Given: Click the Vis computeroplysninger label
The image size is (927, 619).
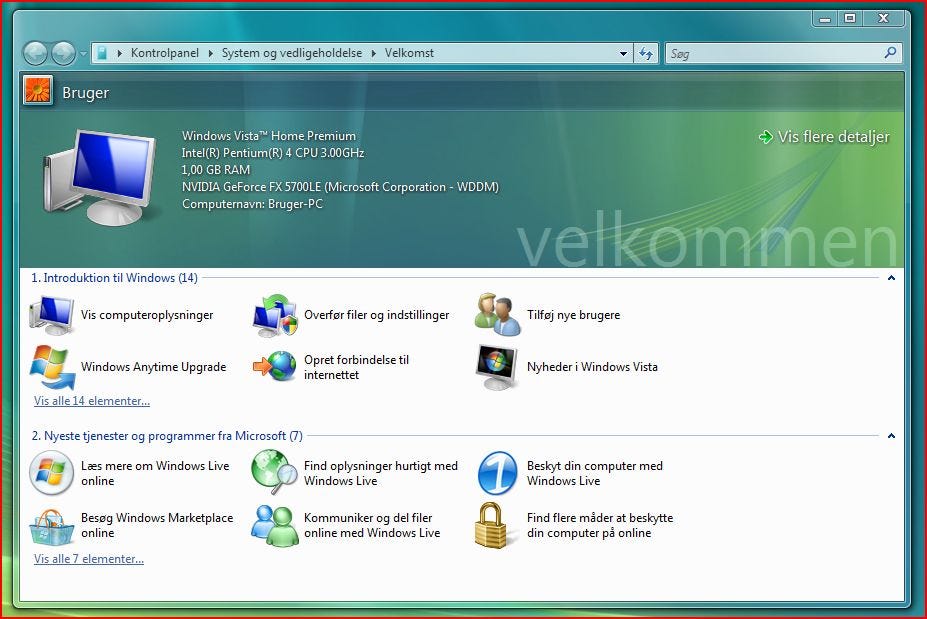Looking at the screenshot, I should click(x=147, y=315).
